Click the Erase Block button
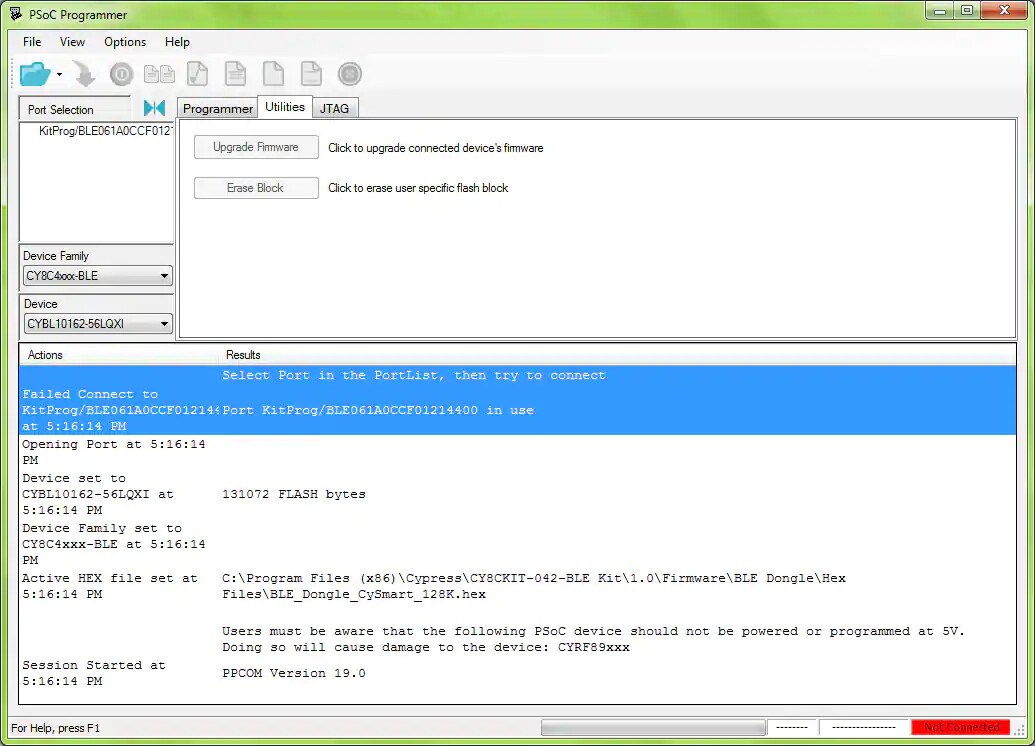Screen dimensions: 1035x746 pyautogui.click(x=256, y=188)
